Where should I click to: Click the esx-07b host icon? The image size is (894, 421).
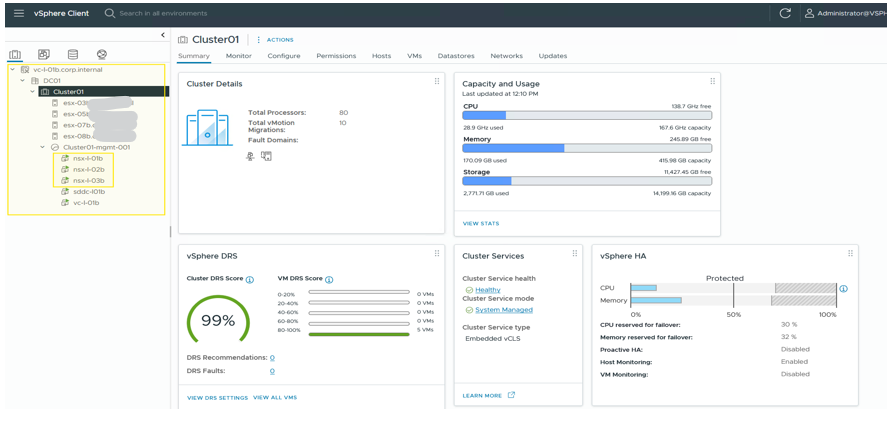tap(55, 125)
